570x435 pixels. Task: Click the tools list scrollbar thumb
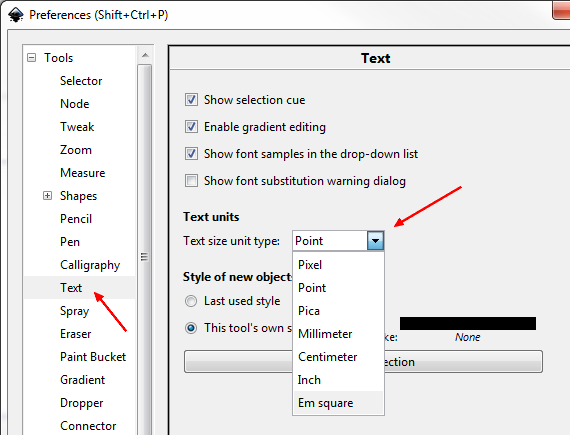pyautogui.click(x=145, y=257)
